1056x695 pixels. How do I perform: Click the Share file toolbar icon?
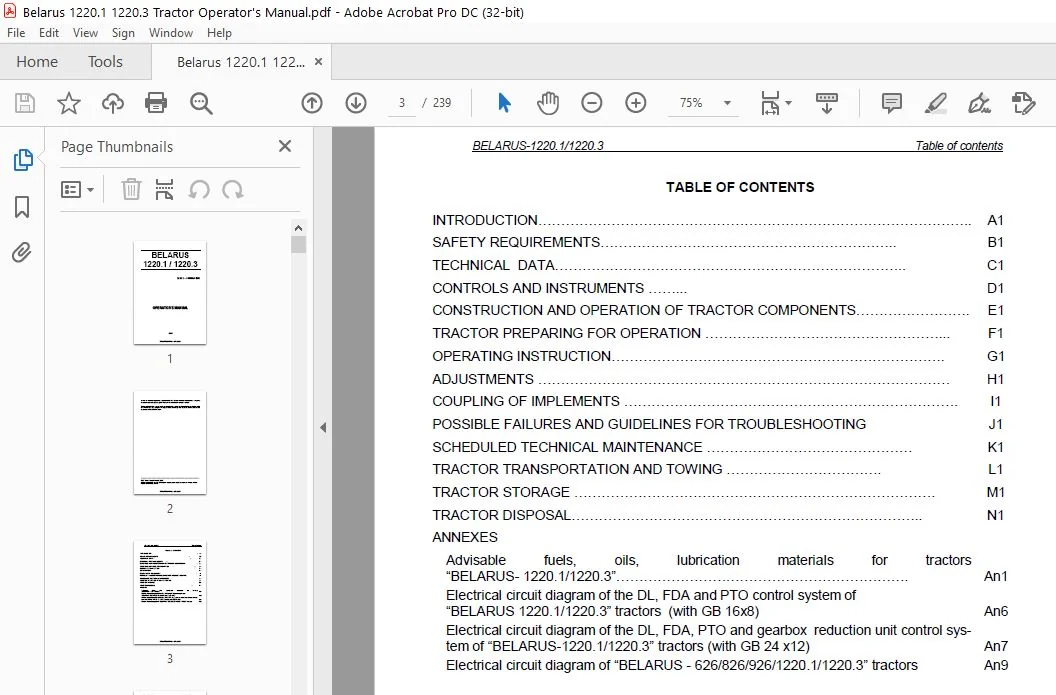click(1024, 103)
